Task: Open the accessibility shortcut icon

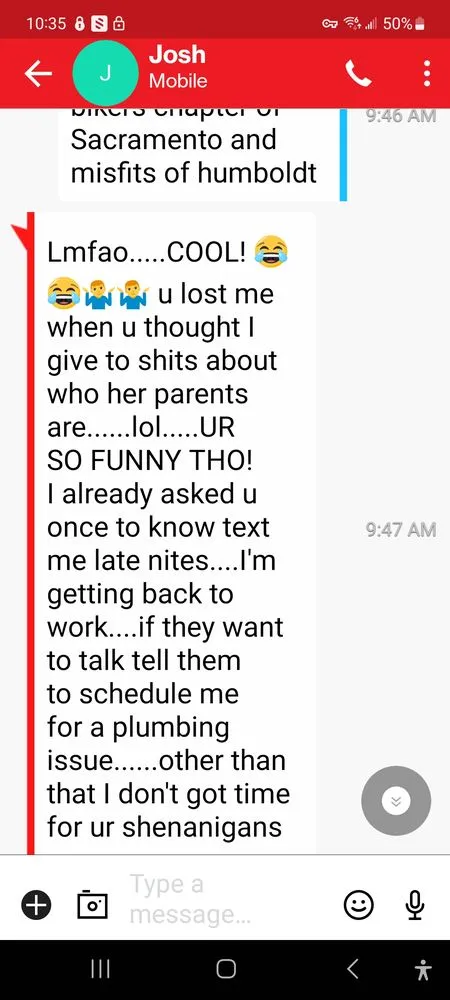Action: point(422,970)
